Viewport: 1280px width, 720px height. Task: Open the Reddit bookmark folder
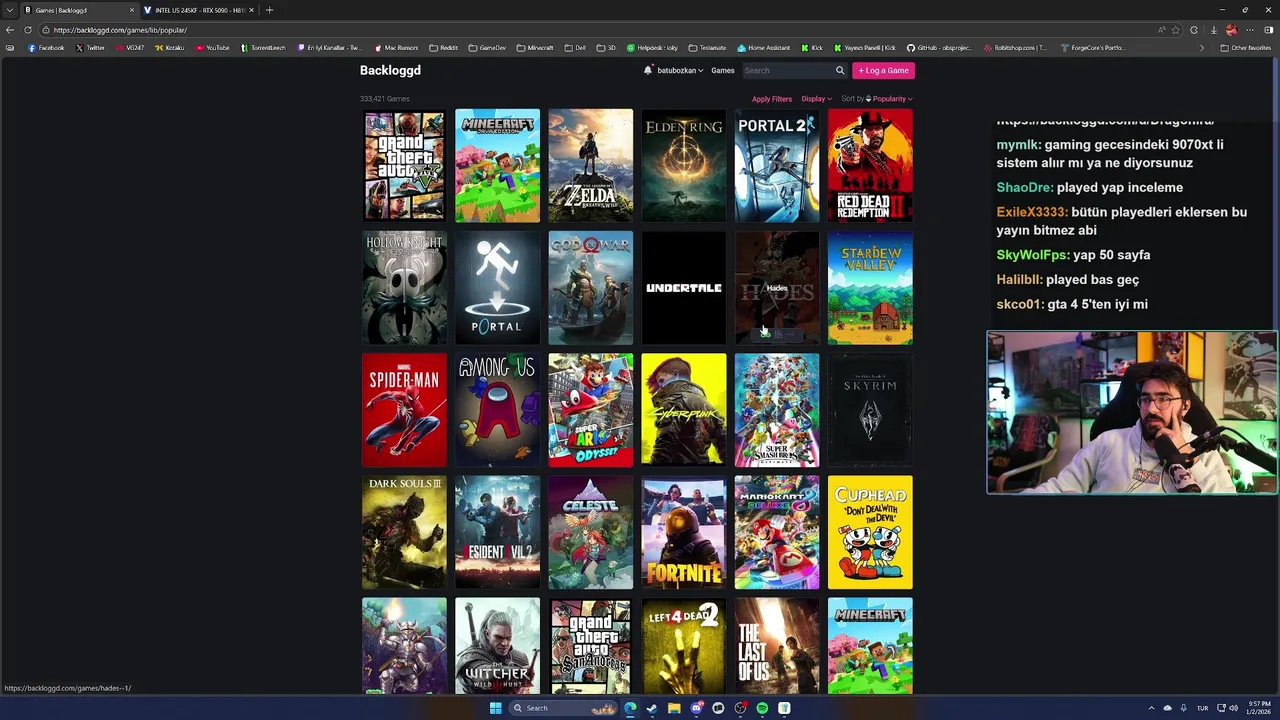point(443,47)
